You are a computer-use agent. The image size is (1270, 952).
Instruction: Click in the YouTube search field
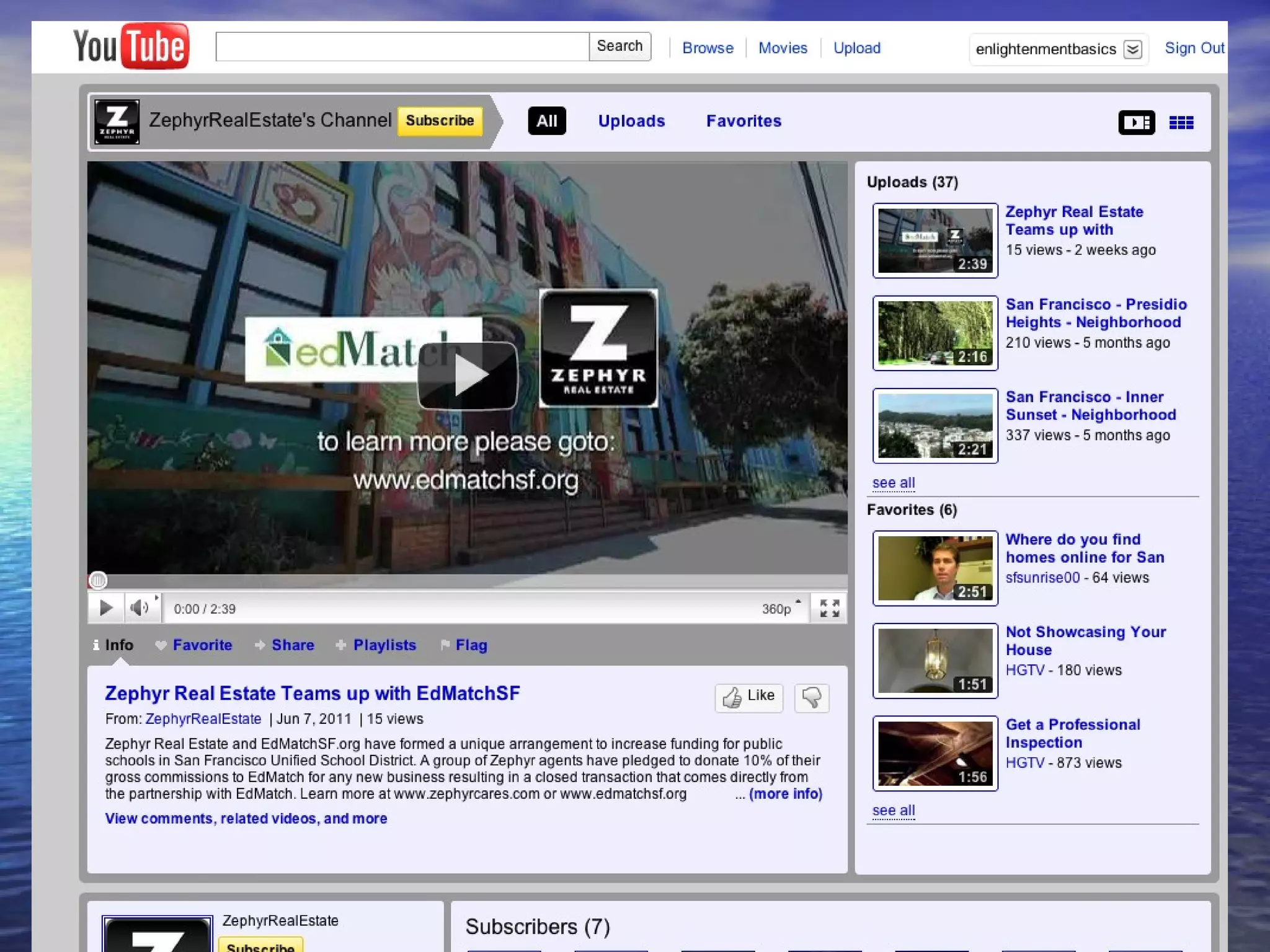click(402, 47)
